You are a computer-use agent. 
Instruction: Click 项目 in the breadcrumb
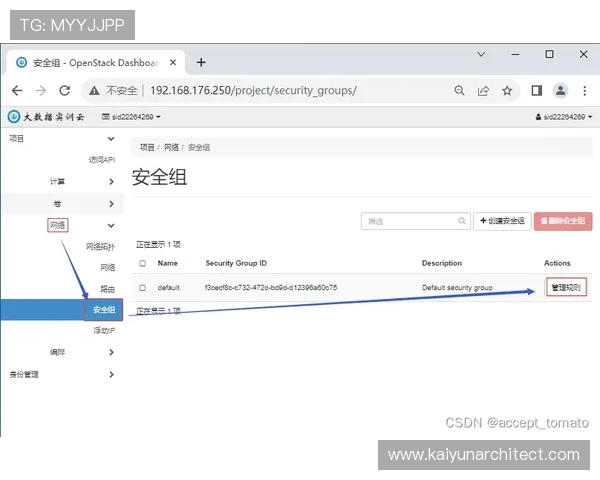click(147, 147)
